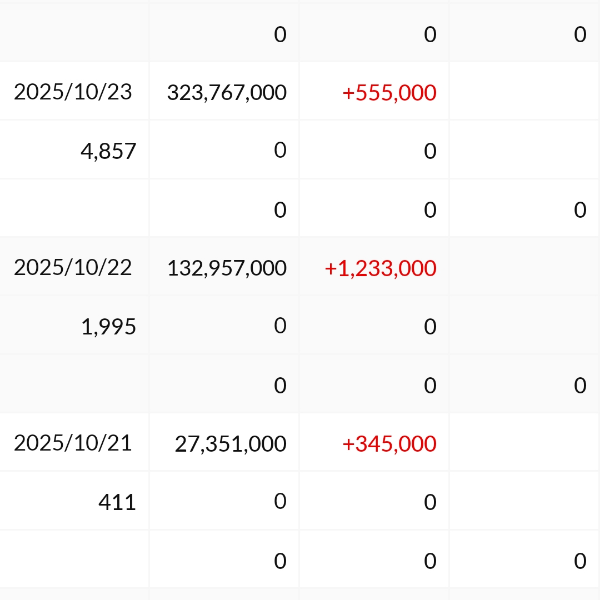Image resolution: width=600 pixels, height=600 pixels.
Task: Click the zero directly below 132,957,000
Action: pyautogui.click(x=280, y=326)
